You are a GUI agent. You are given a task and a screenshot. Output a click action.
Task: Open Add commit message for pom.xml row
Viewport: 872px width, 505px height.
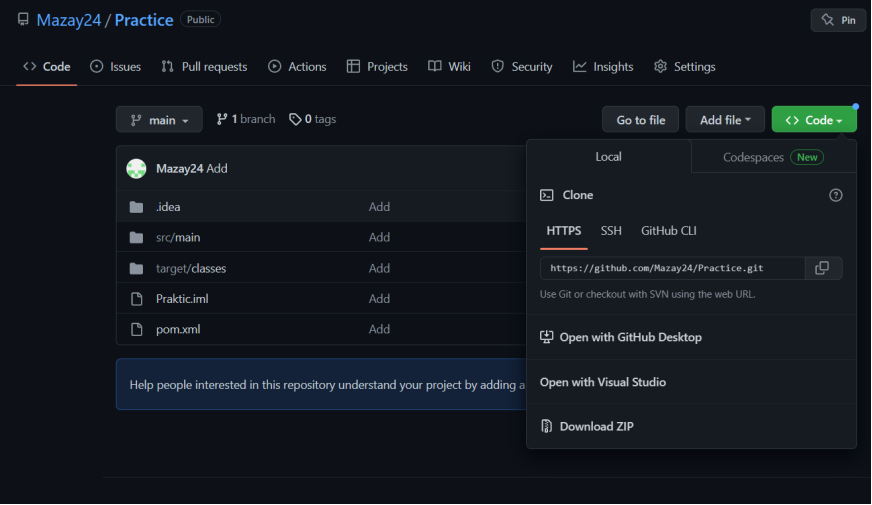(379, 329)
